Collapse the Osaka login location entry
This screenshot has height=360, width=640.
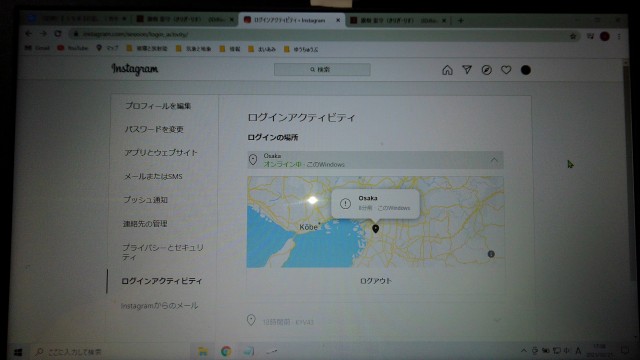pos(494,160)
